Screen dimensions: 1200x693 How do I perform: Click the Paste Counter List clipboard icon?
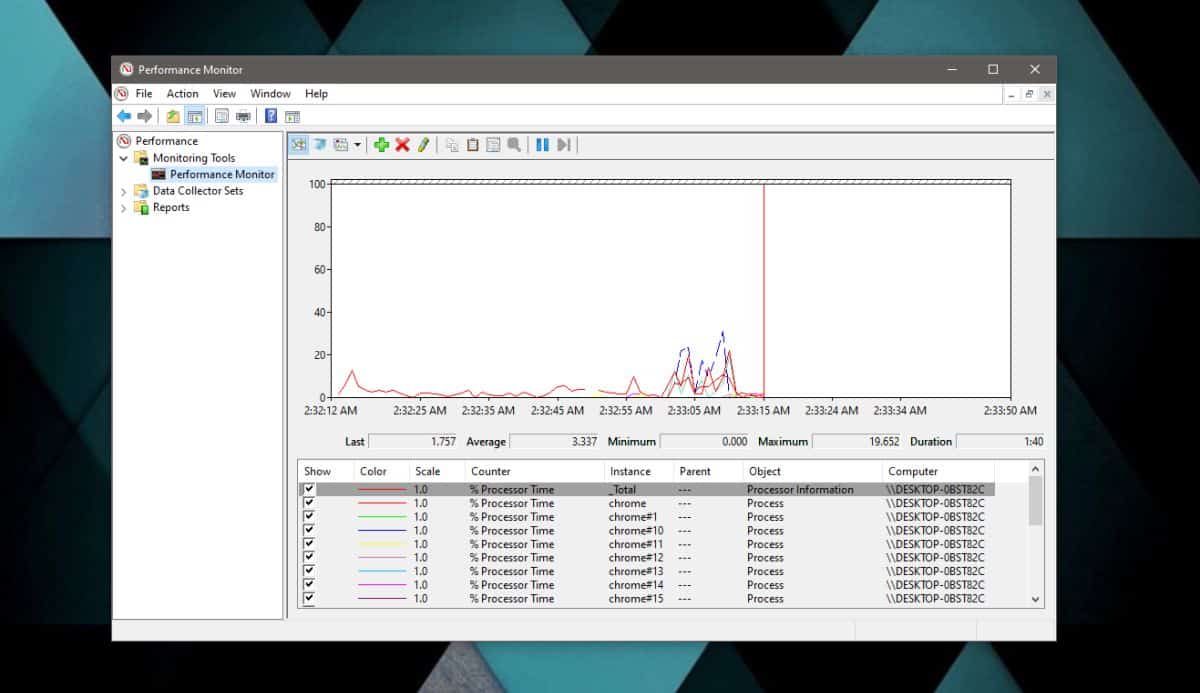pos(473,145)
